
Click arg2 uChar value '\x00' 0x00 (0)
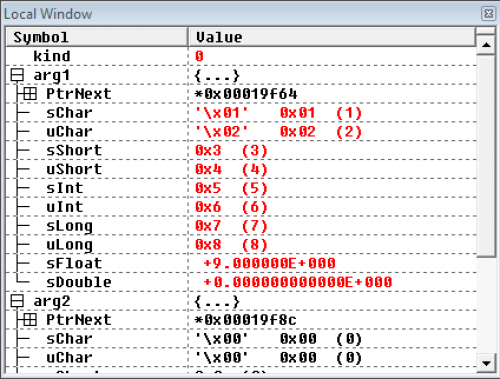point(279,358)
